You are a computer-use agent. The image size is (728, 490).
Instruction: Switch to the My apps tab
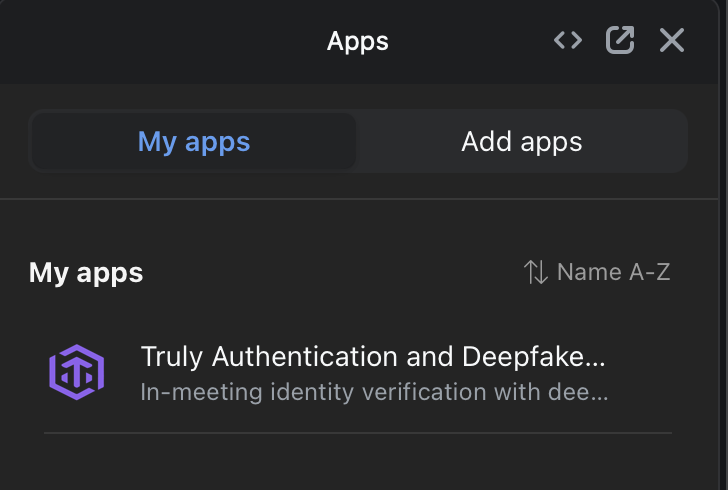[x=194, y=141]
